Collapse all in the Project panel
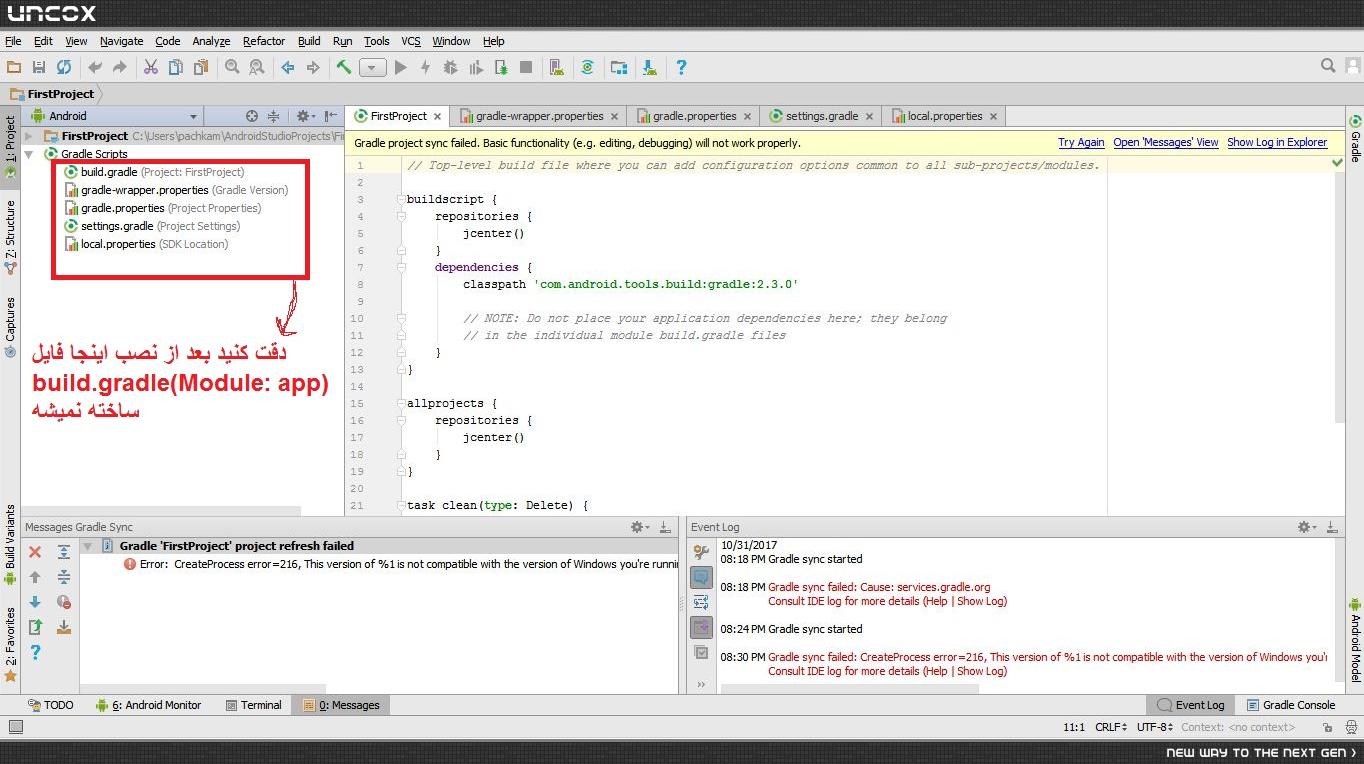 click(x=273, y=116)
